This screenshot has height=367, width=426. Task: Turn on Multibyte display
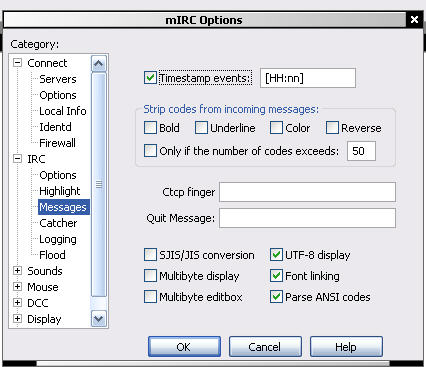pyautogui.click(x=150, y=276)
